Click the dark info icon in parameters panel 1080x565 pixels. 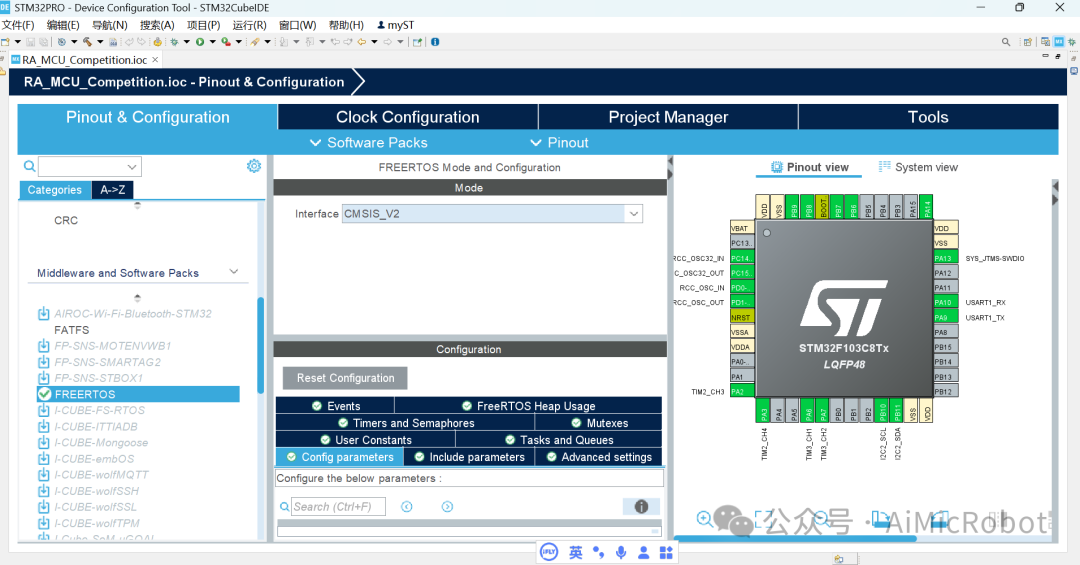[641, 506]
